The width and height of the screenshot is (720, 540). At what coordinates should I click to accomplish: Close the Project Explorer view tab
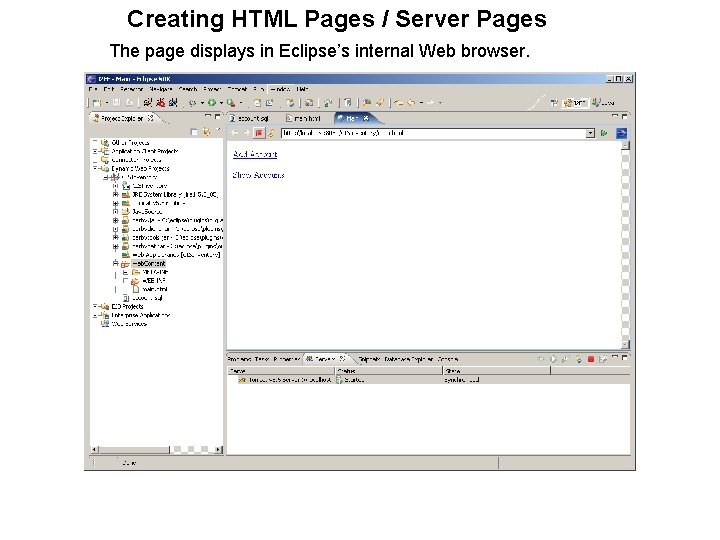pyautogui.click(x=151, y=118)
